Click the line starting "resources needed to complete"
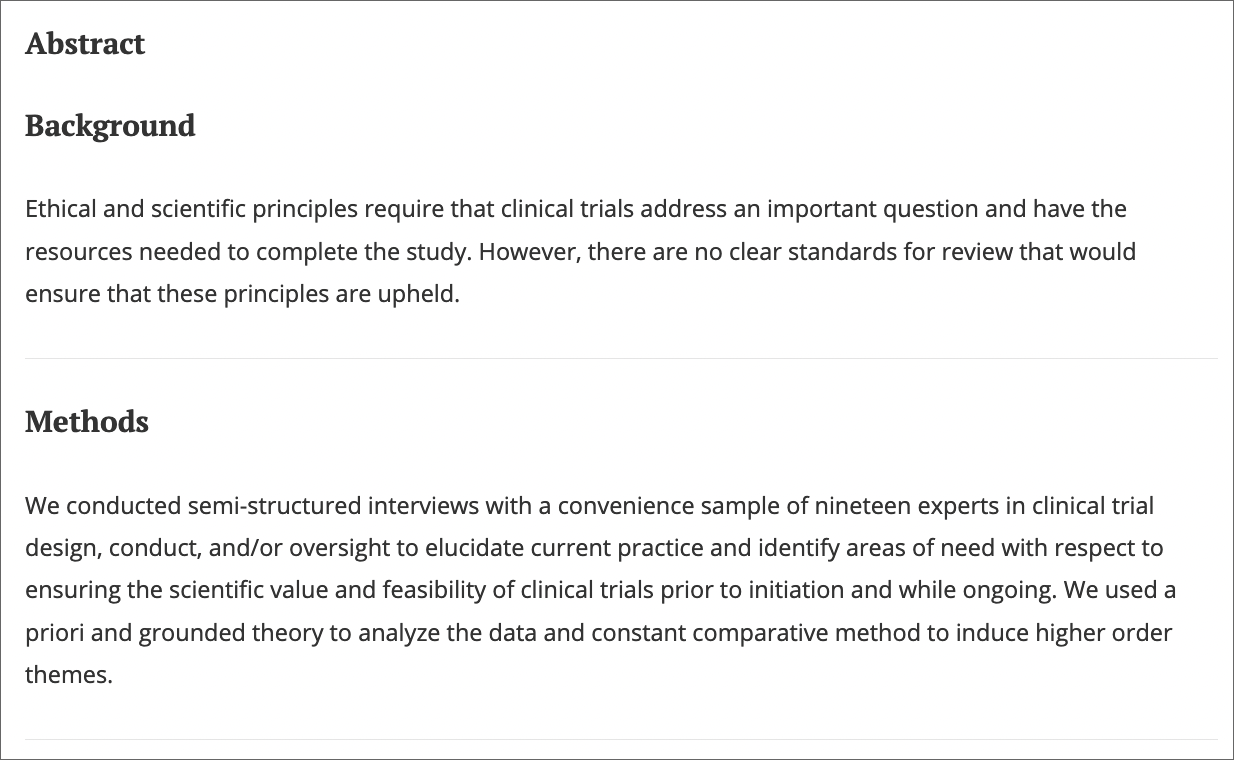The image size is (1234, 760). pyautogui.click(x=580, y=251)
